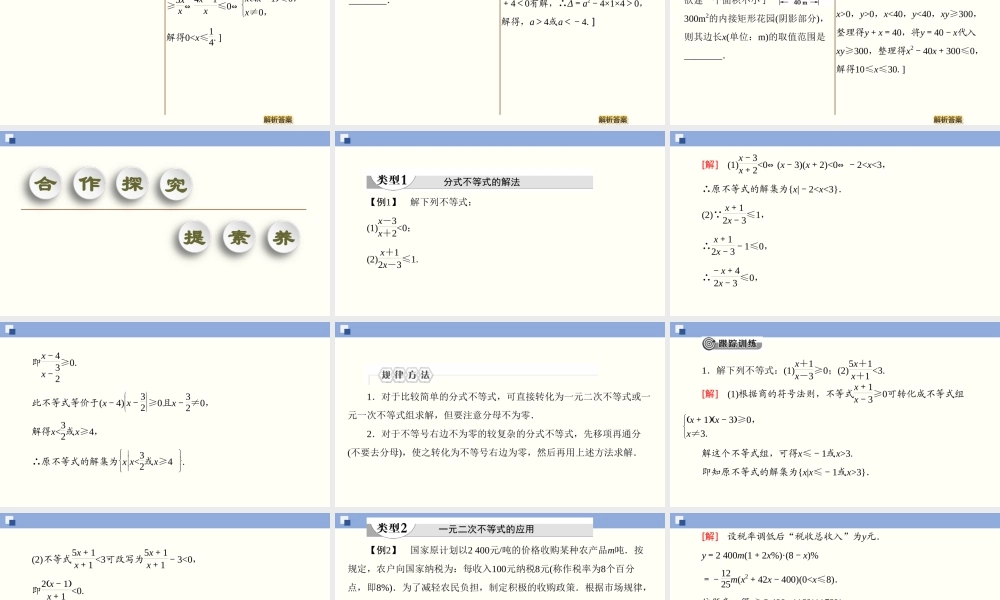Click the blue corner bookmark icon on the 合作探究 slide

pyautogui.click(x=12, y=138)
